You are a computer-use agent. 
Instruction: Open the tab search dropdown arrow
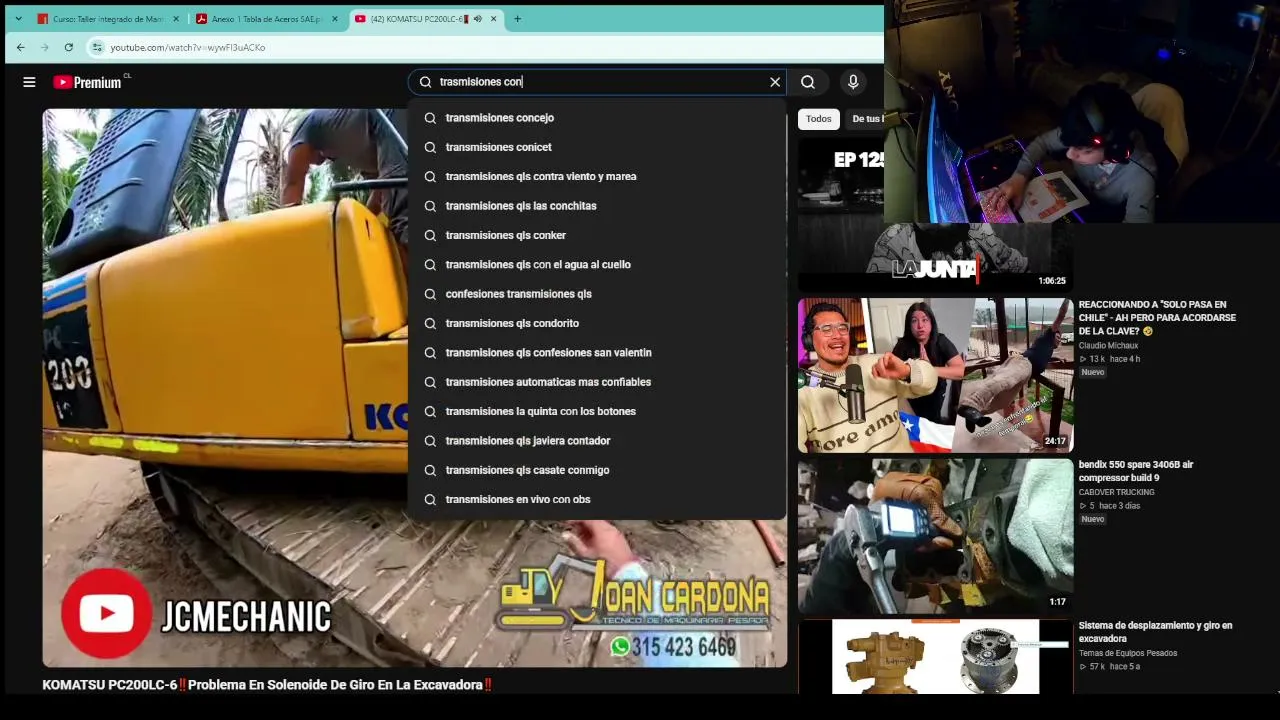pyautogui.click(x=18, y=18)
